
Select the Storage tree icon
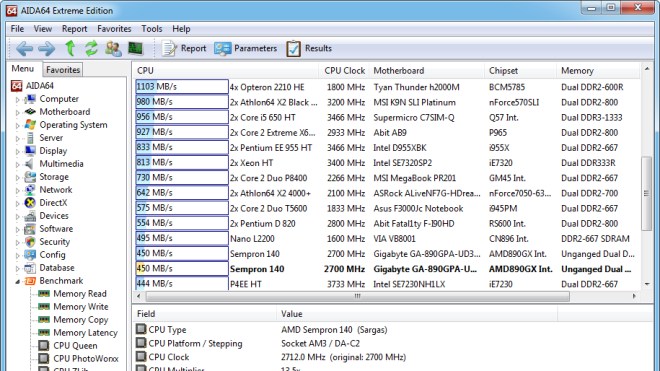[30, 177]
